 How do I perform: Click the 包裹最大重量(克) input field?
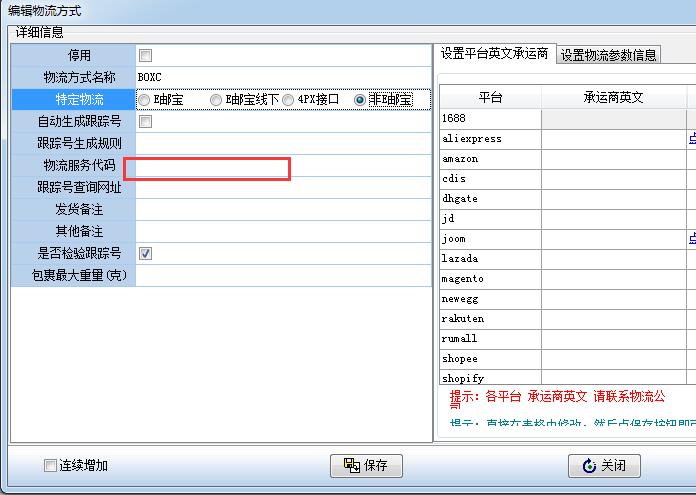pyautogui.click(x=283, y=276)
